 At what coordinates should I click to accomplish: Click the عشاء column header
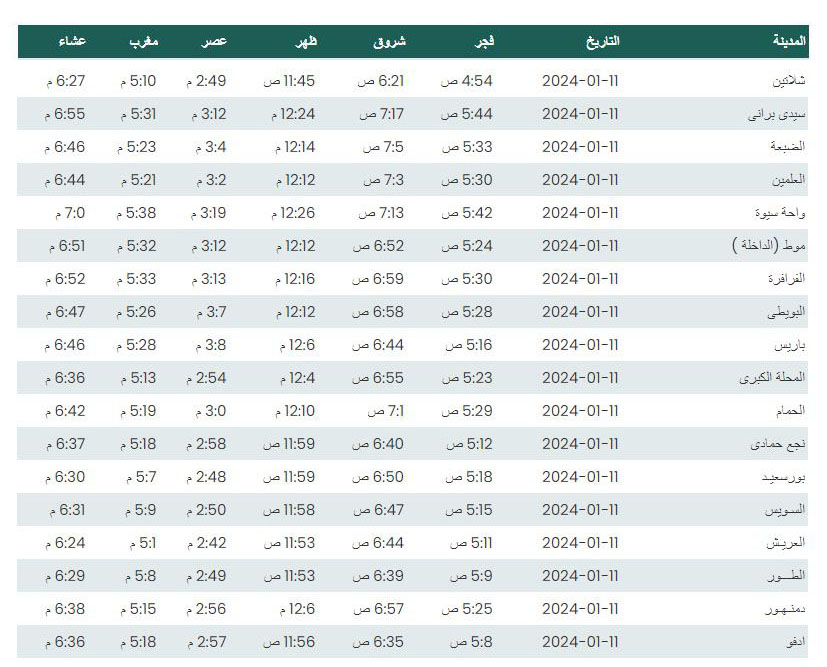click(x=72, y=41)
